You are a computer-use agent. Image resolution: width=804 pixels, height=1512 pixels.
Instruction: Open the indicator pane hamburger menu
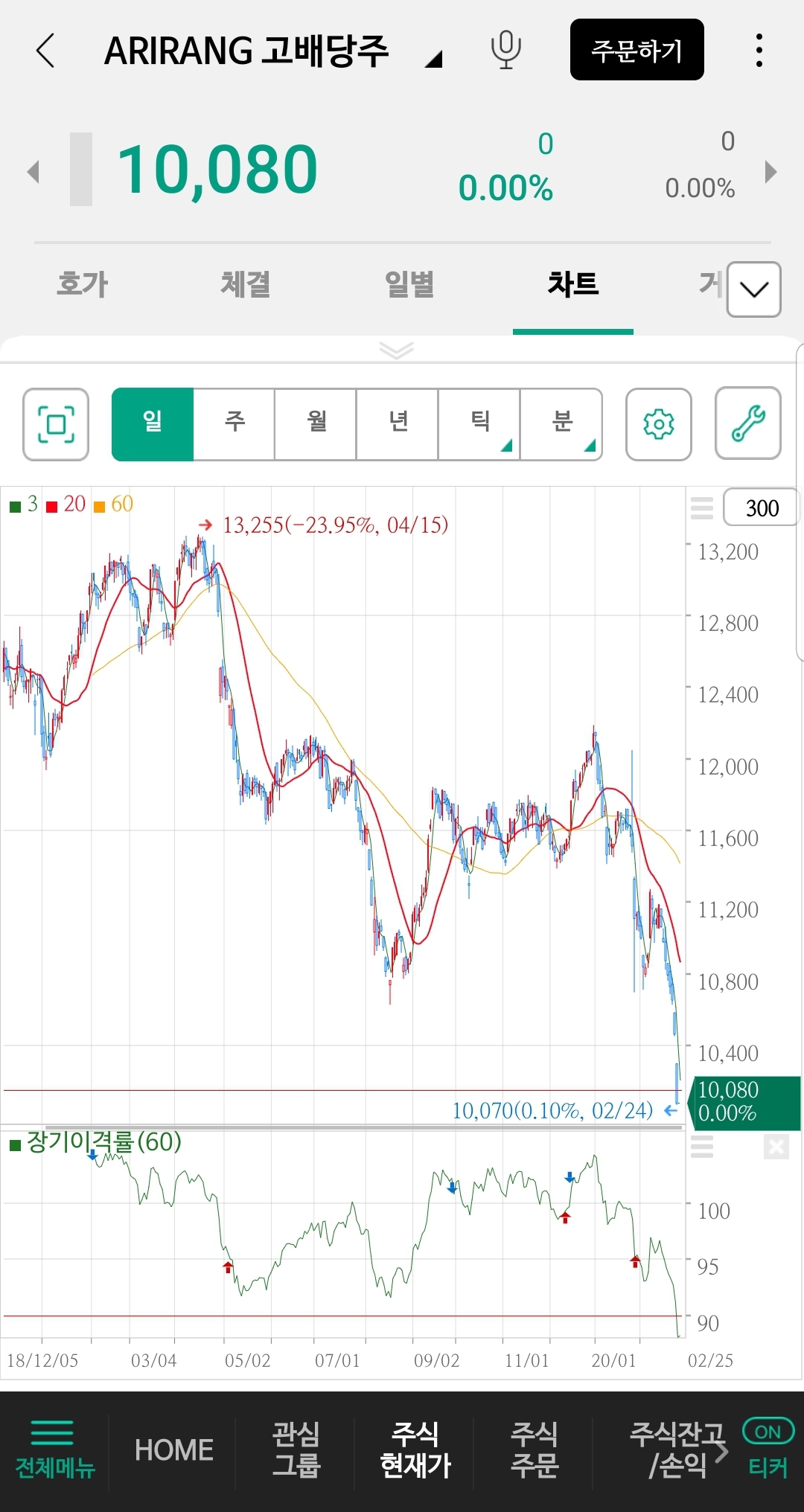[702, 1147]
